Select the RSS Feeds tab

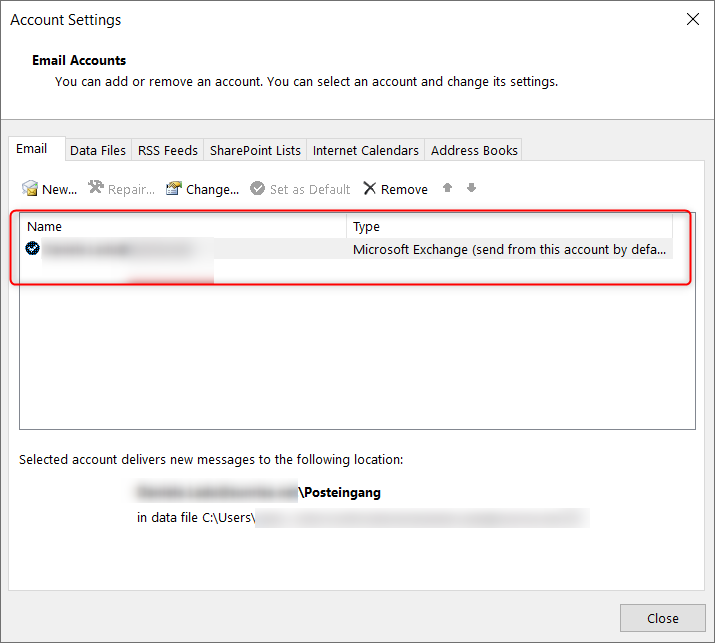click(x=168, y=150)
